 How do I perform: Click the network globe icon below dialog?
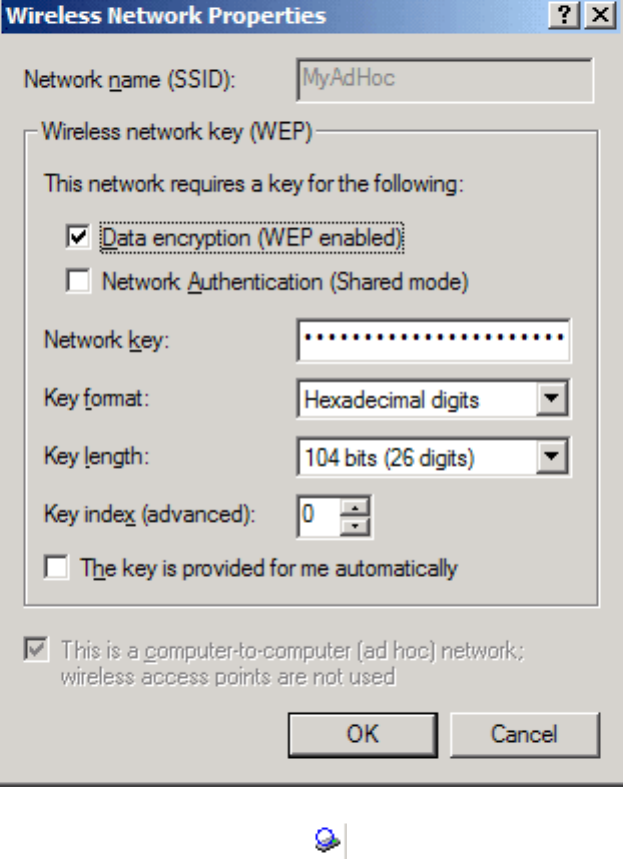pos(325,842)
